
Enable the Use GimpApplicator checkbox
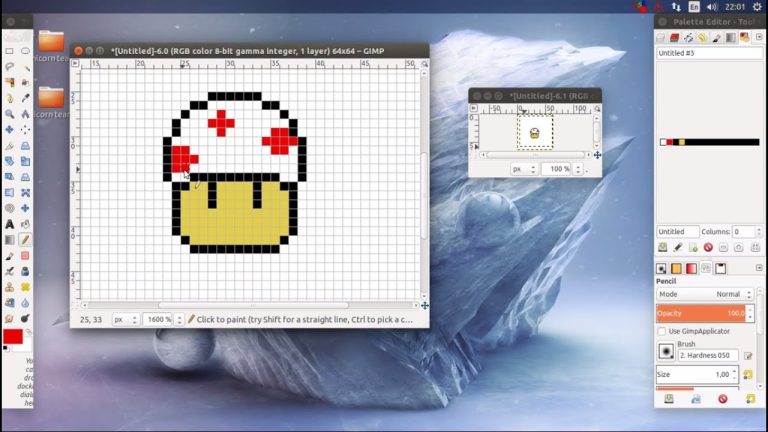pos(662,332)
